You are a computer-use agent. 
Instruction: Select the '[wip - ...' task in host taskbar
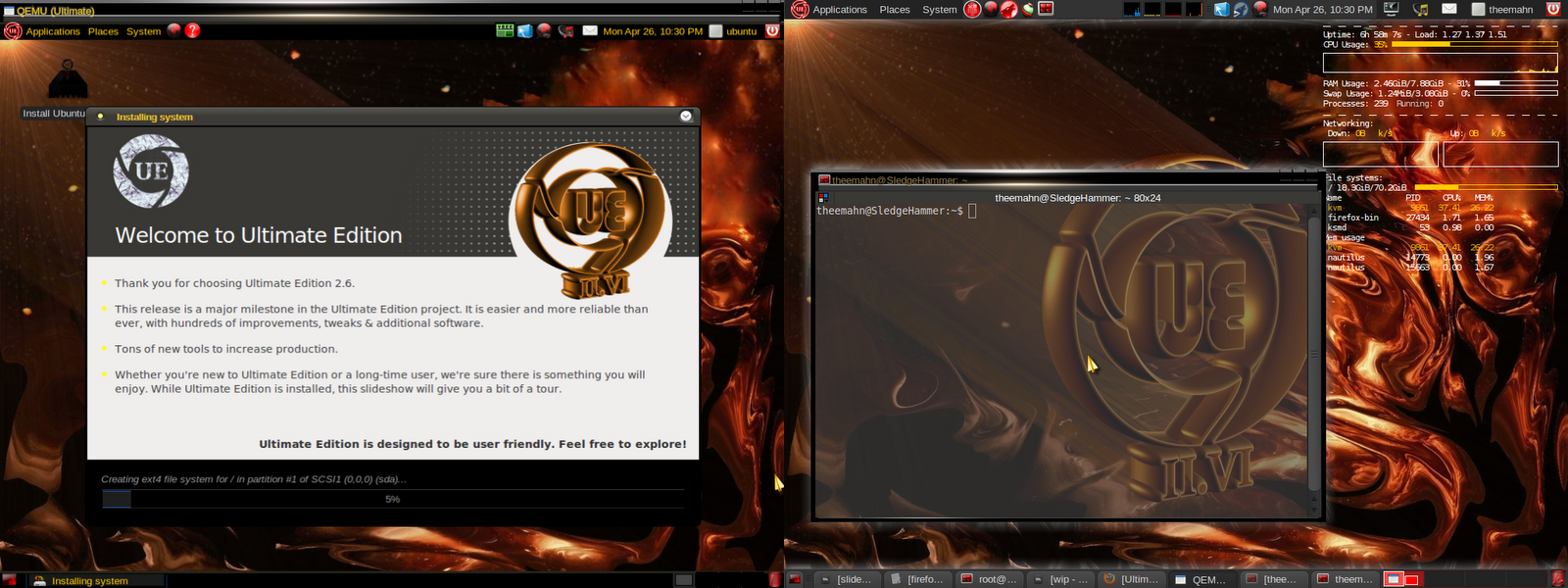(x=1060, y=579)
